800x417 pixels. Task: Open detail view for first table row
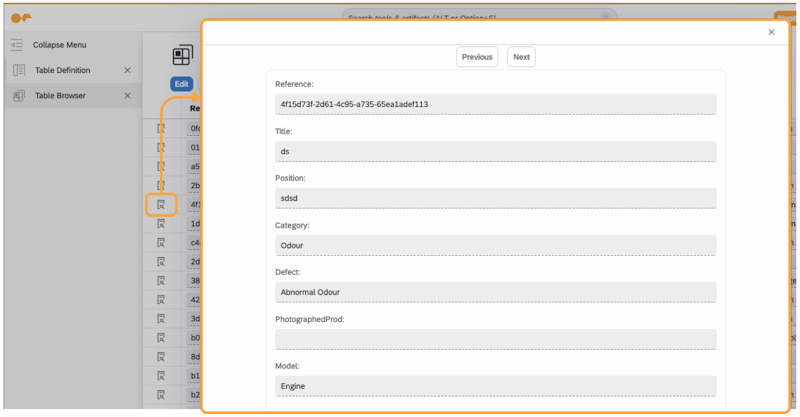(x=160, y=129)
